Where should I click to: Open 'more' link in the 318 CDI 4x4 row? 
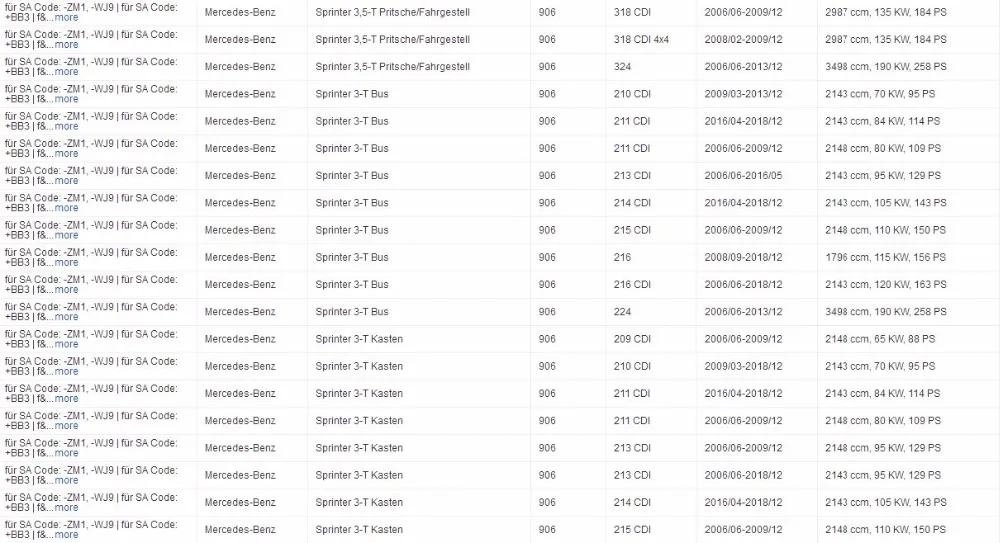coord(66,45)
